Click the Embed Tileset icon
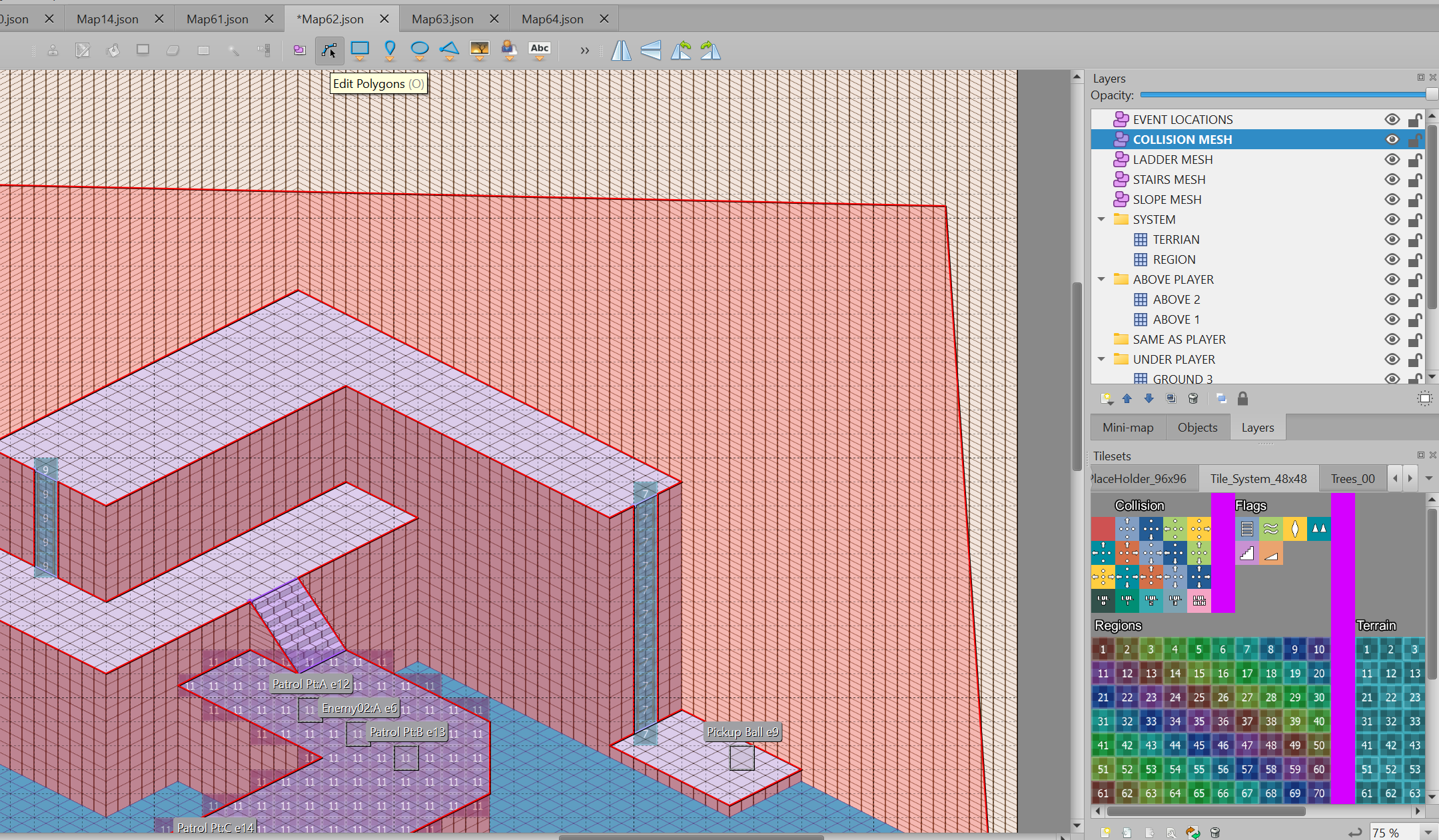 point(1127,833)
